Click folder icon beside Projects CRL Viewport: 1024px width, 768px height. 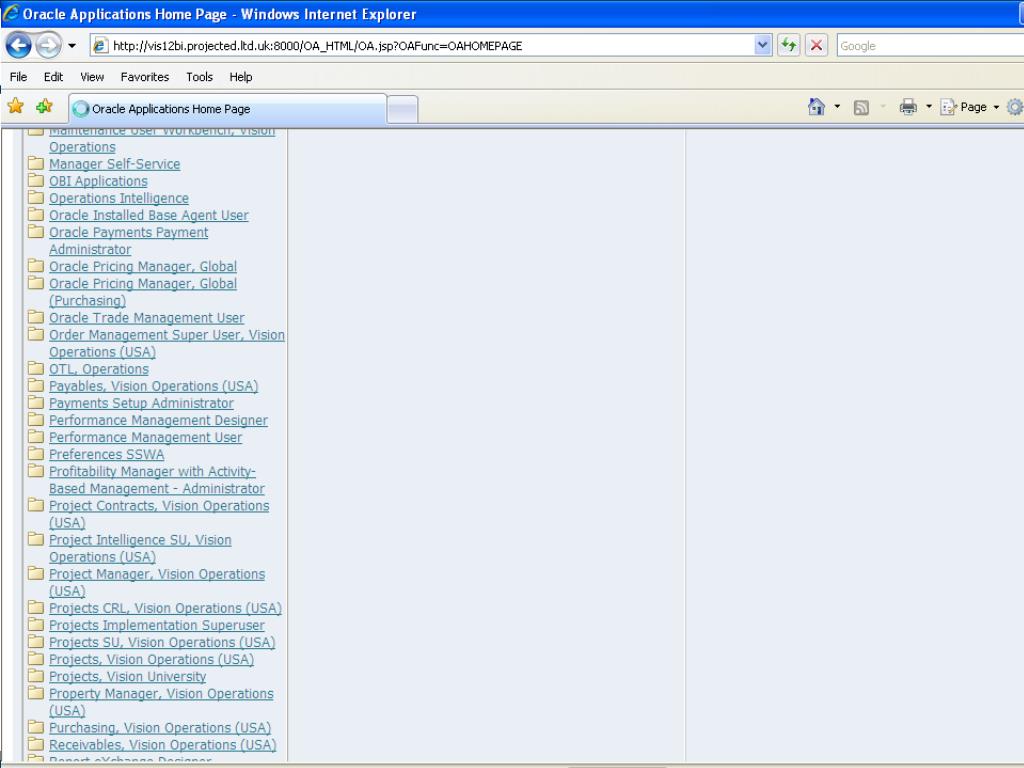36,607
